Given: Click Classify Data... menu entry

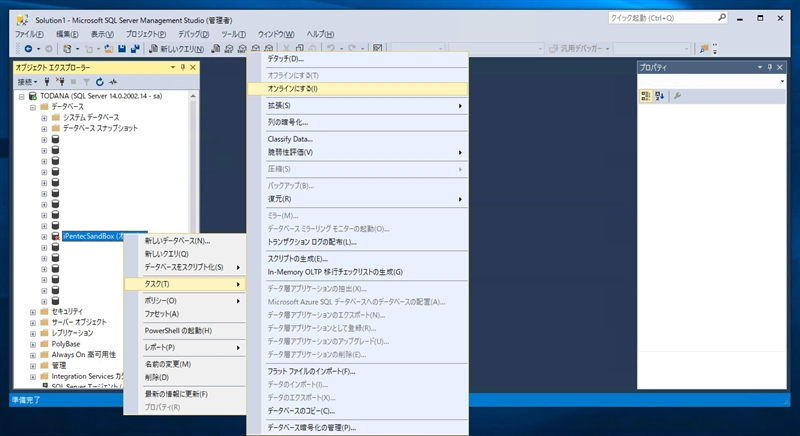Looking at the screenshot, I should pyautogui.click(x=357, y=139).
